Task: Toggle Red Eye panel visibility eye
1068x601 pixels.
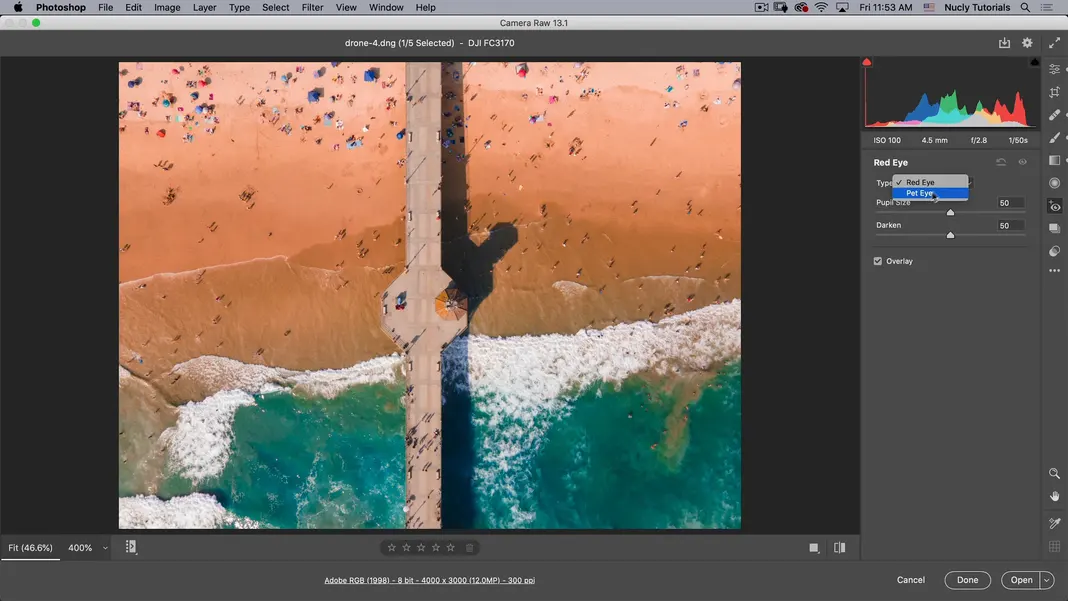Action: coord(1022,162)
